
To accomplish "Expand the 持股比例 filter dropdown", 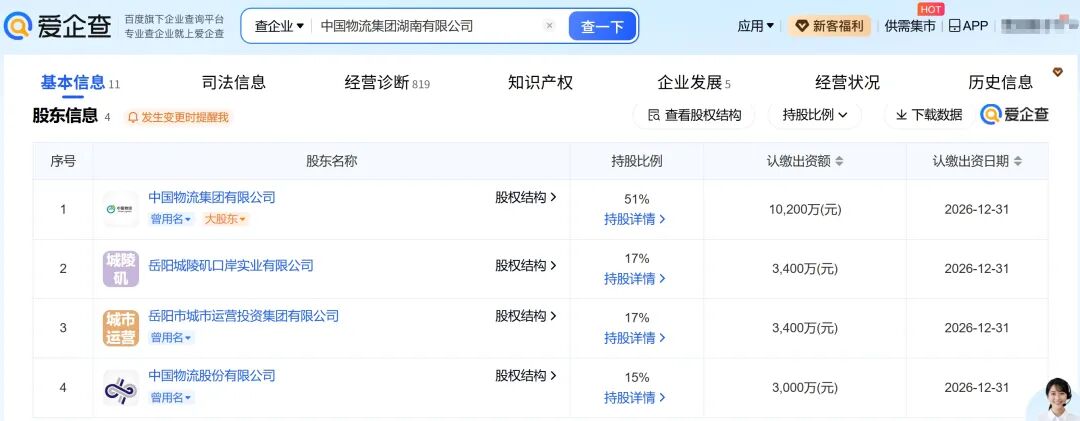I will [815, 115].
